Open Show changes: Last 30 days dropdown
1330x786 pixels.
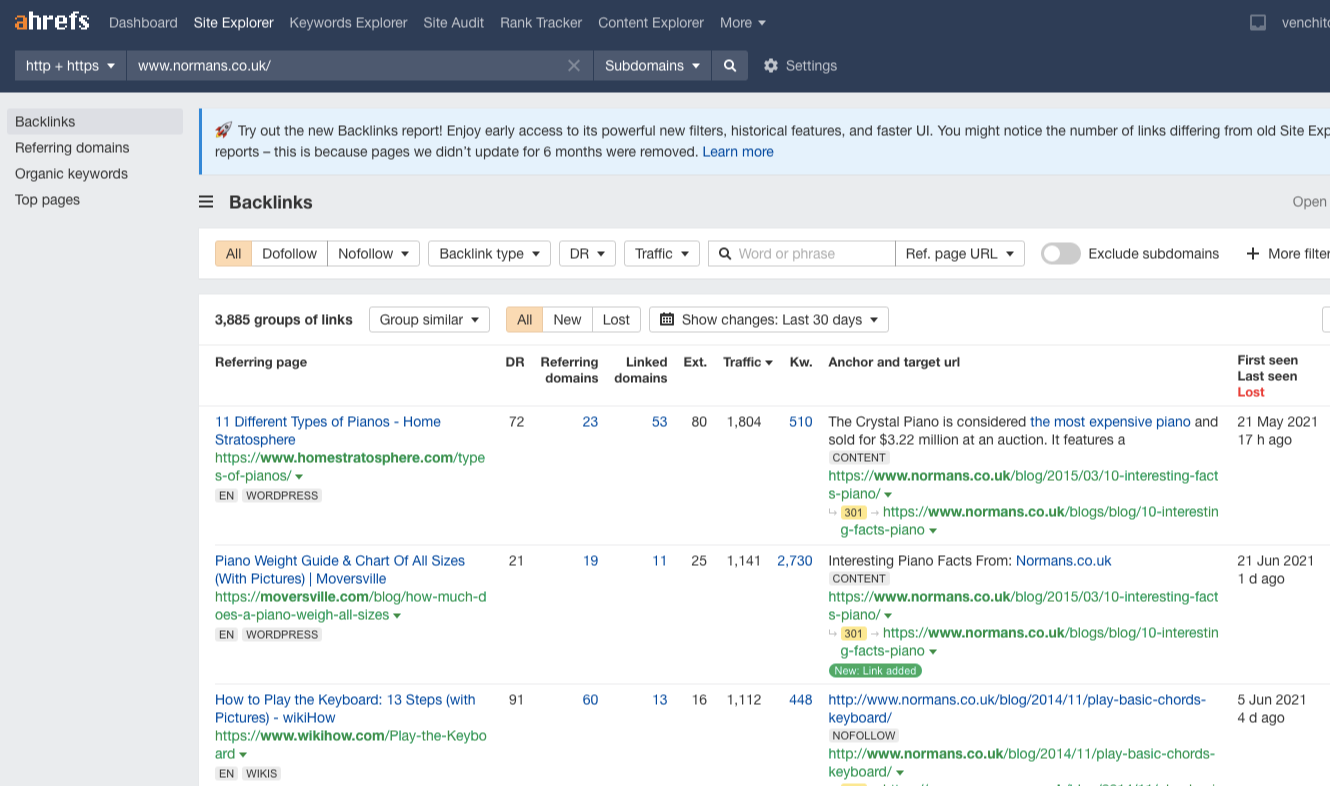(769, 320)
